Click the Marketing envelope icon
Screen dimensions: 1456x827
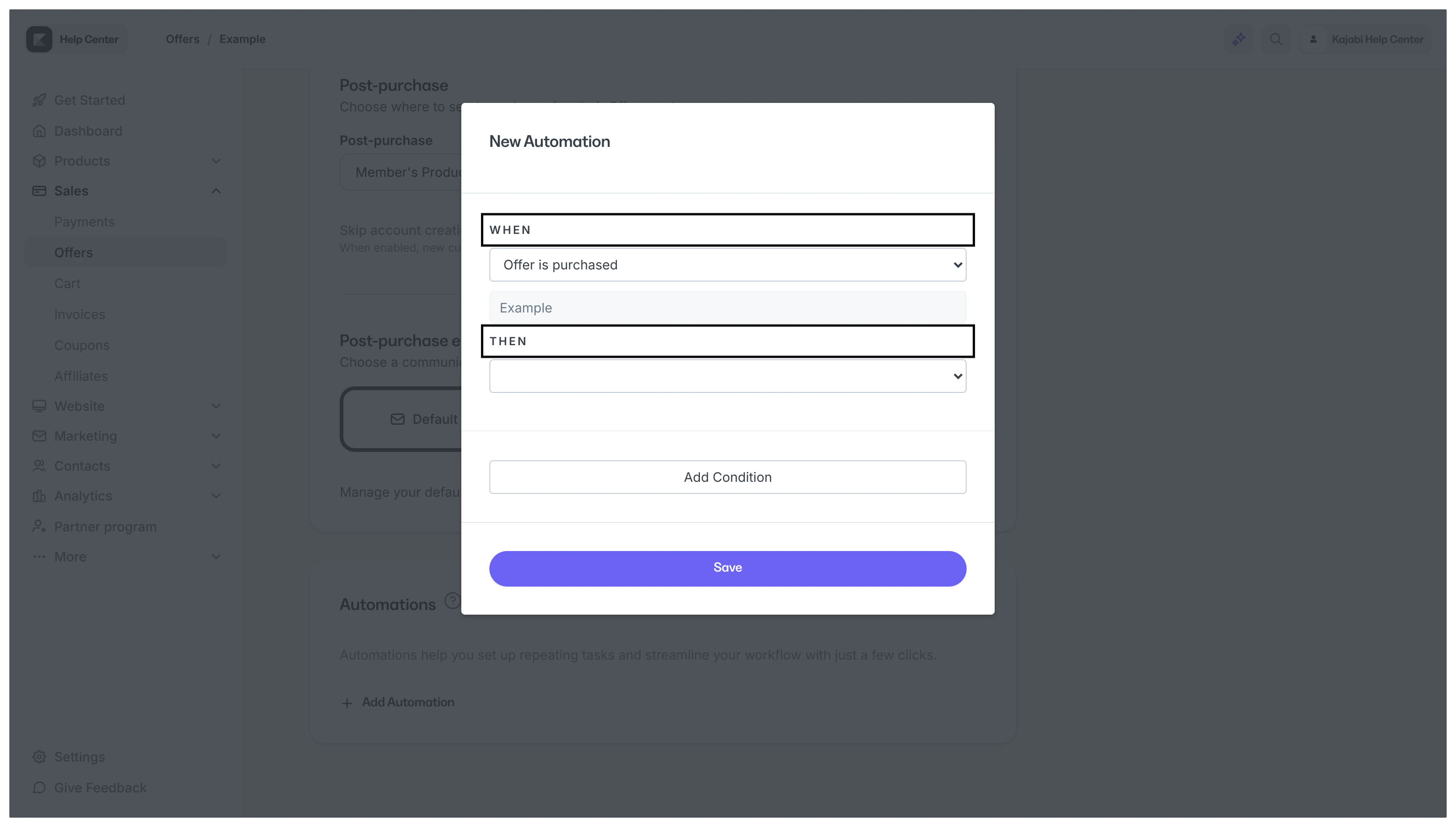pos(39,435)
